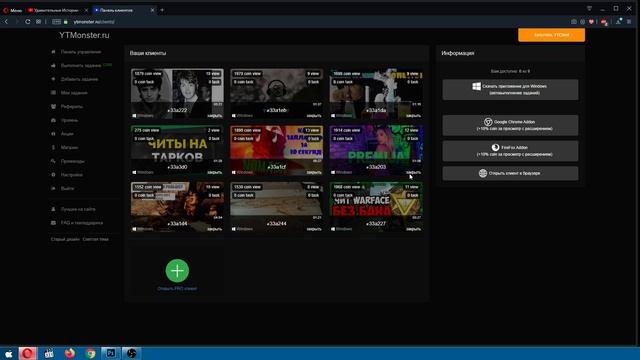Close the 'Панель клиентов' browser tab
Screen dimensions: 640x360
[x=152, y=10]
